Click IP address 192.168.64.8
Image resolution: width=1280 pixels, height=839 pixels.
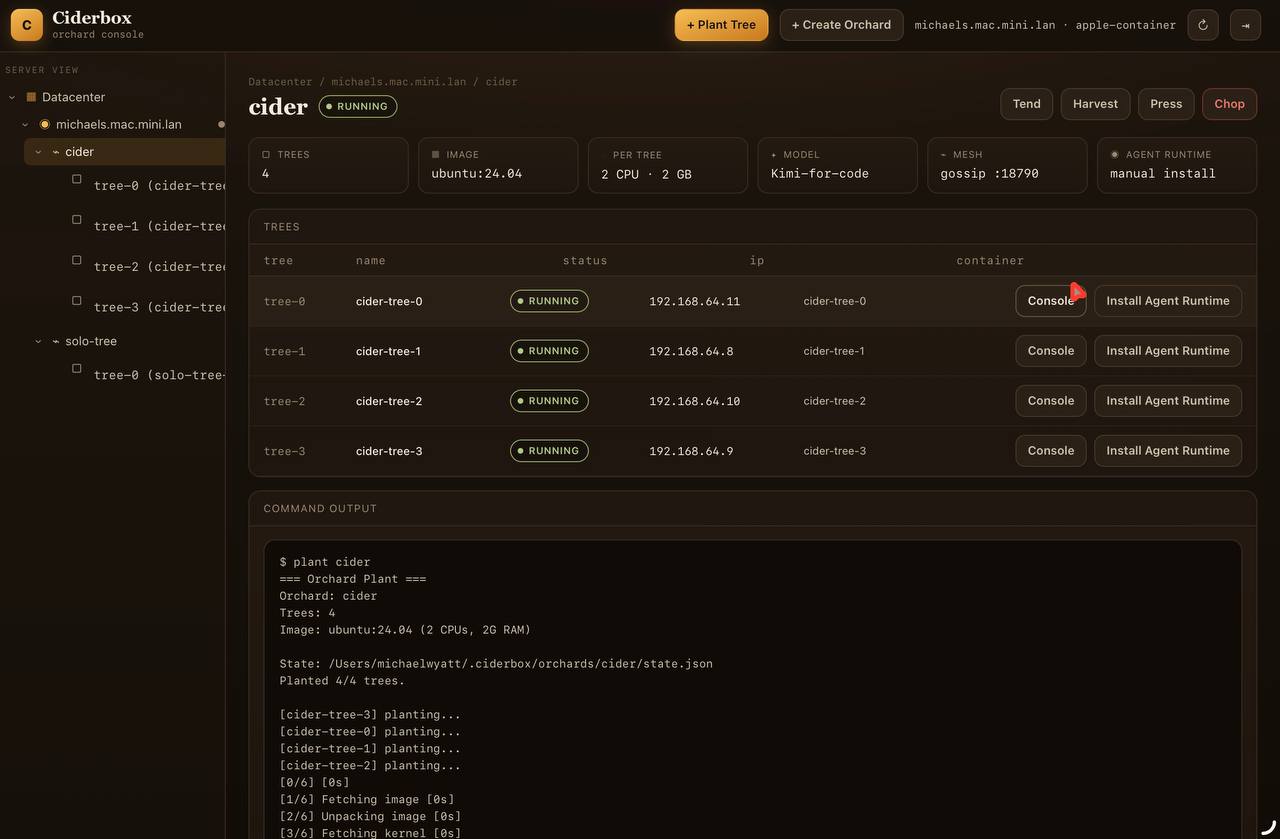(691, 351)
